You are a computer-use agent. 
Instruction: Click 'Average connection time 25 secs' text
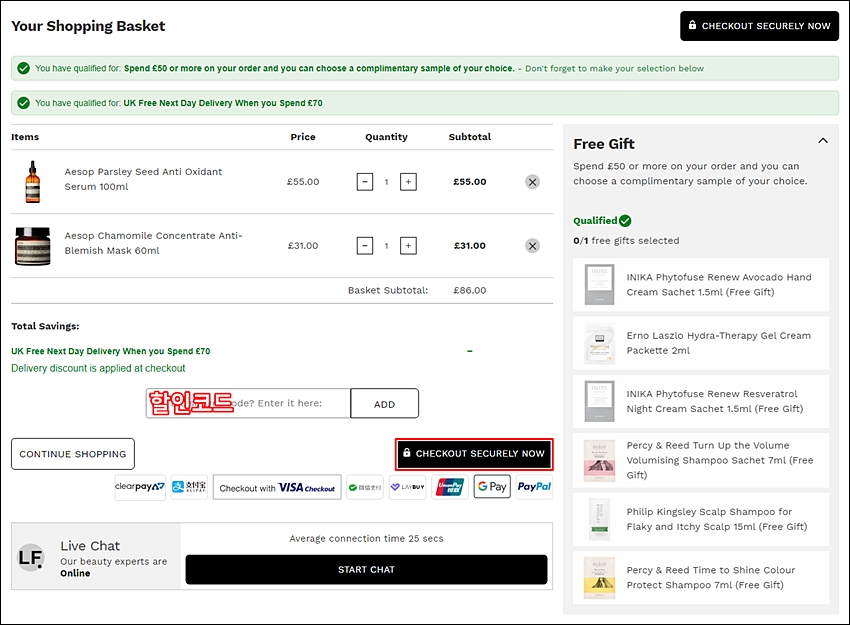point(366,539)
